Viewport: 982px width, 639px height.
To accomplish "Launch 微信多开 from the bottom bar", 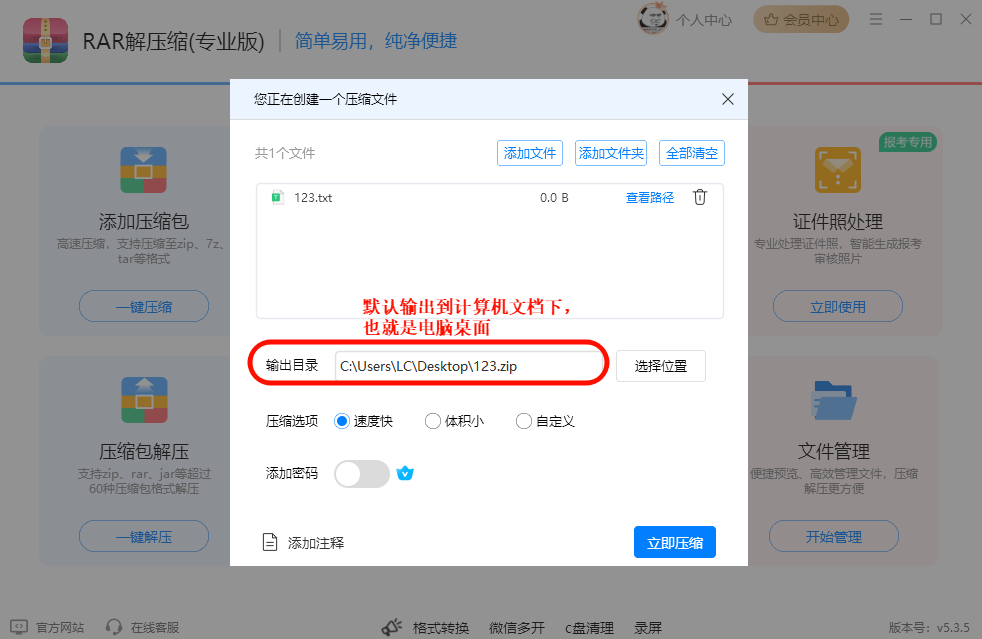I will click(516, 627).
